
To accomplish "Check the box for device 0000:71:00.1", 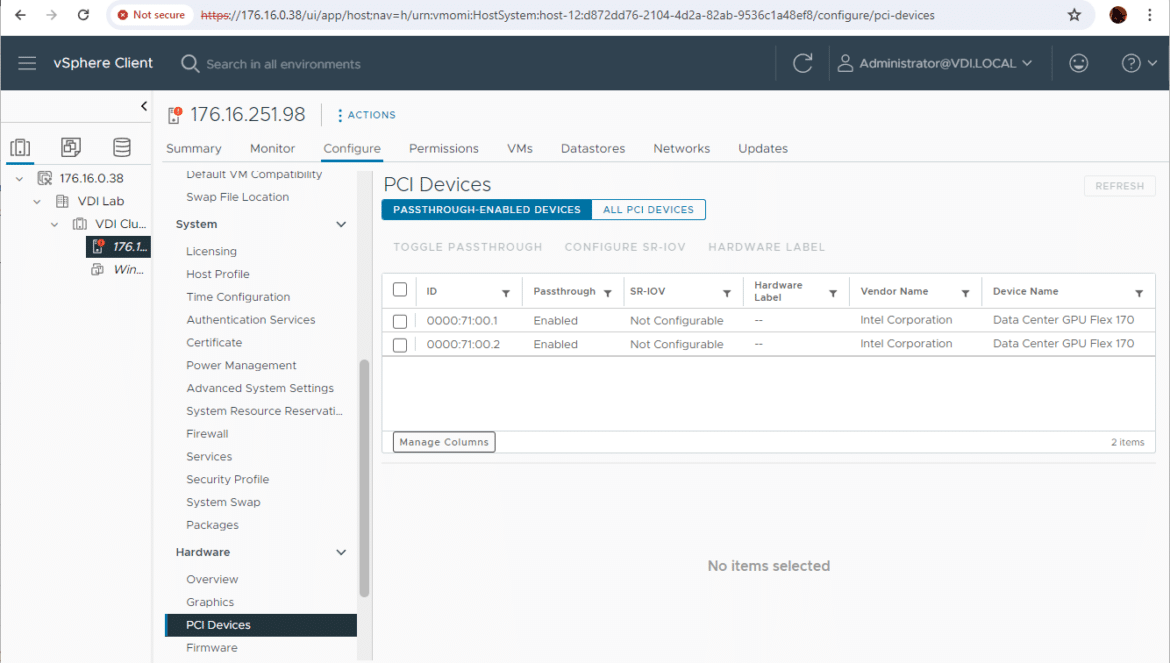I will tap(400, 321).
